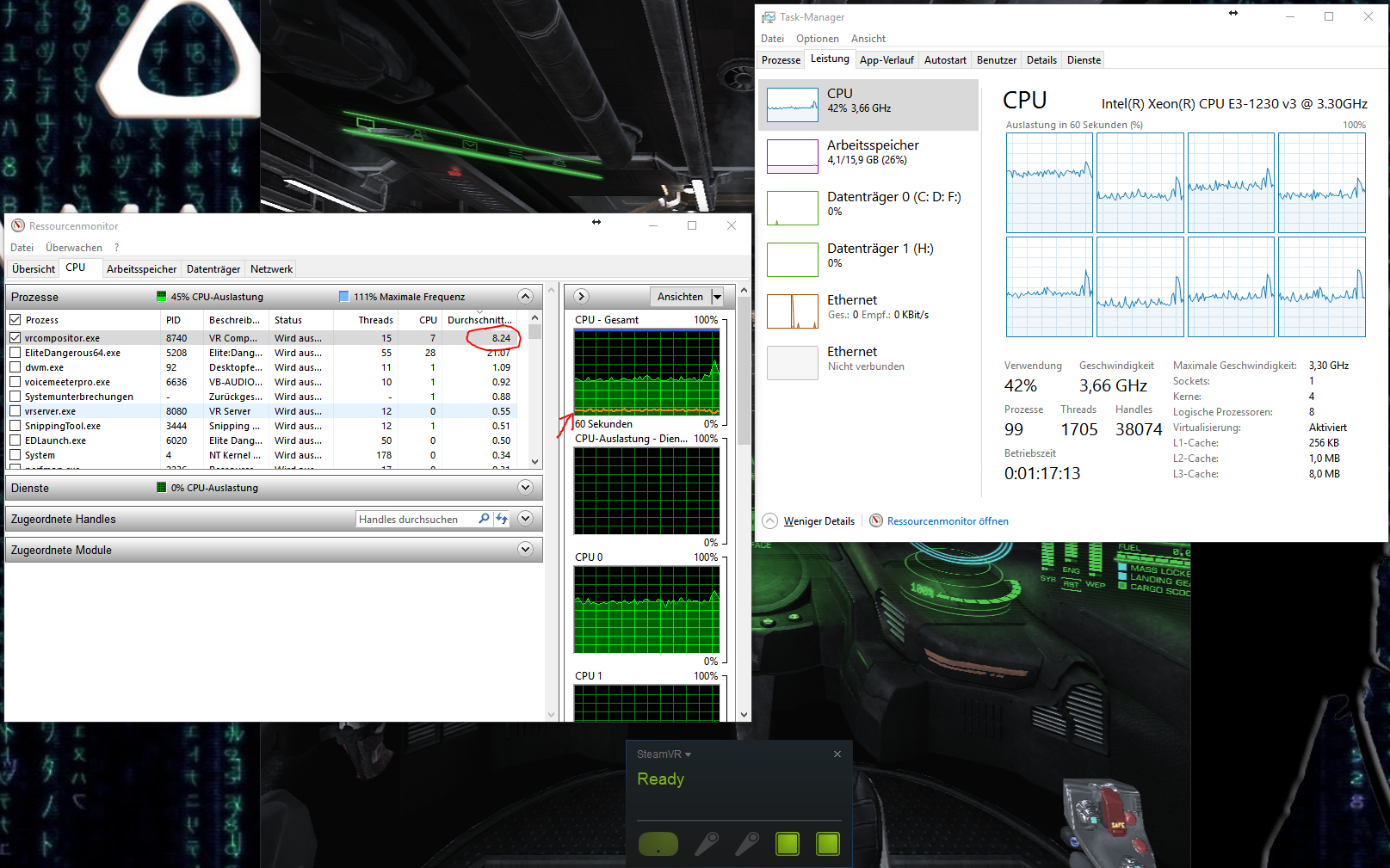The image size is (1390, 868).
Task: Click the second SteamVR controller icon
Action: click(747, 844)
